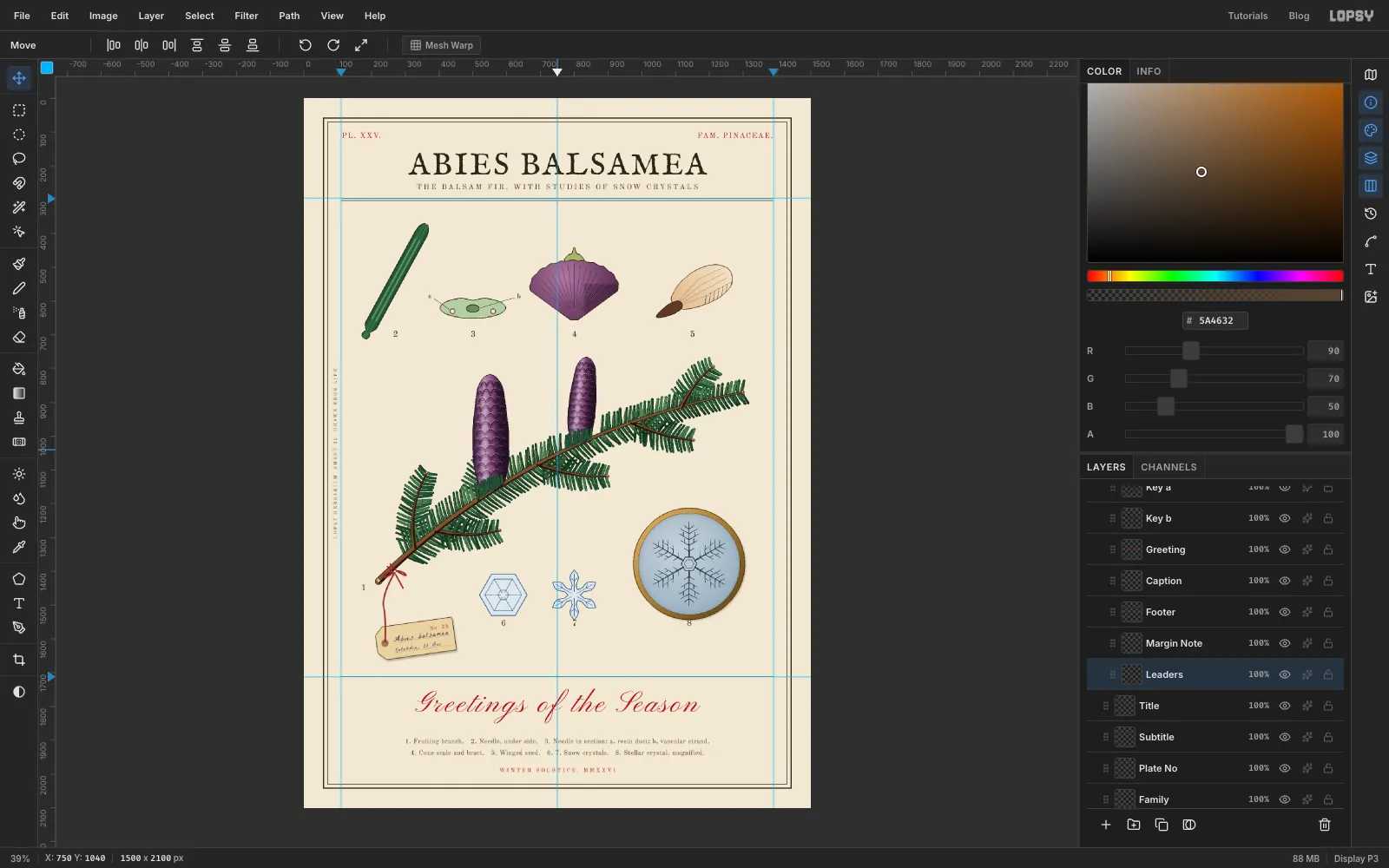The height and width of the screenshot is (868, 1389).
Task: Open the Blog link
Action: tap(1299, 16)
